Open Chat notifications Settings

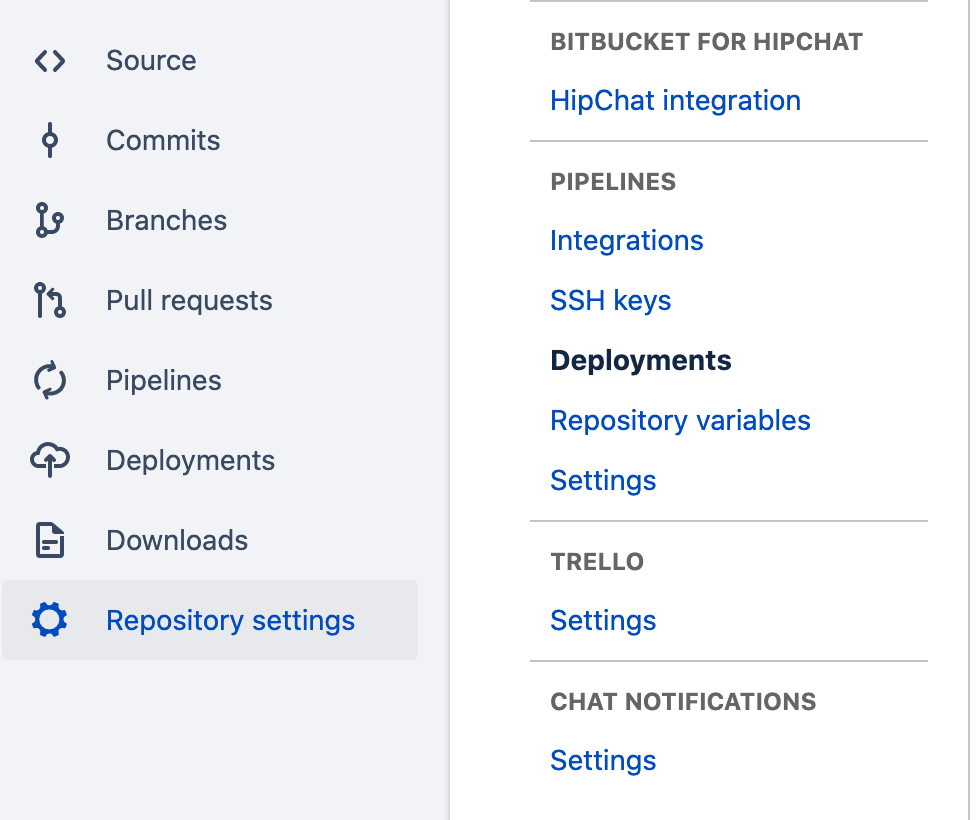tap(603, 760)
